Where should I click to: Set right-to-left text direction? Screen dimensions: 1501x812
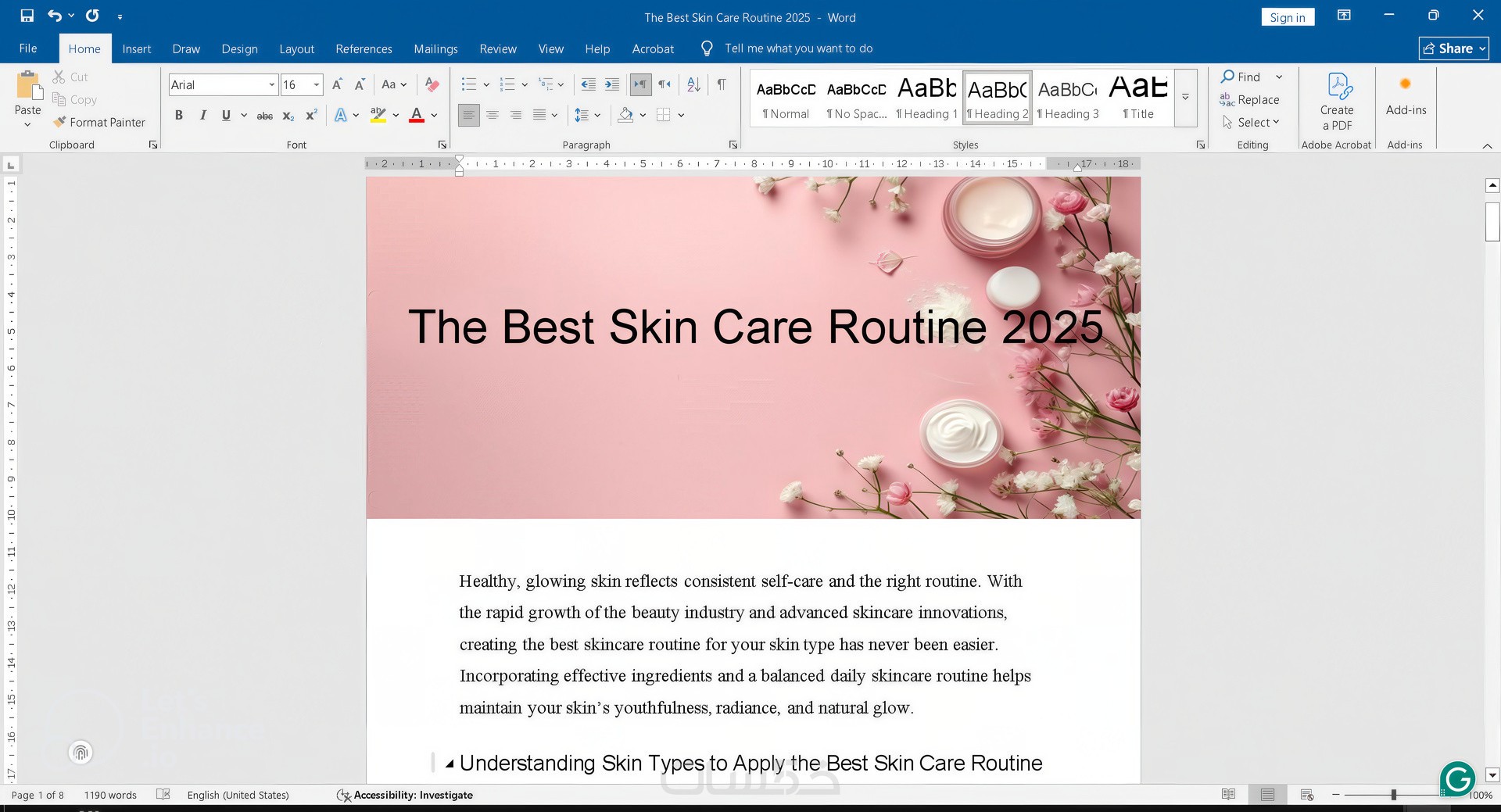coord(665,84)
